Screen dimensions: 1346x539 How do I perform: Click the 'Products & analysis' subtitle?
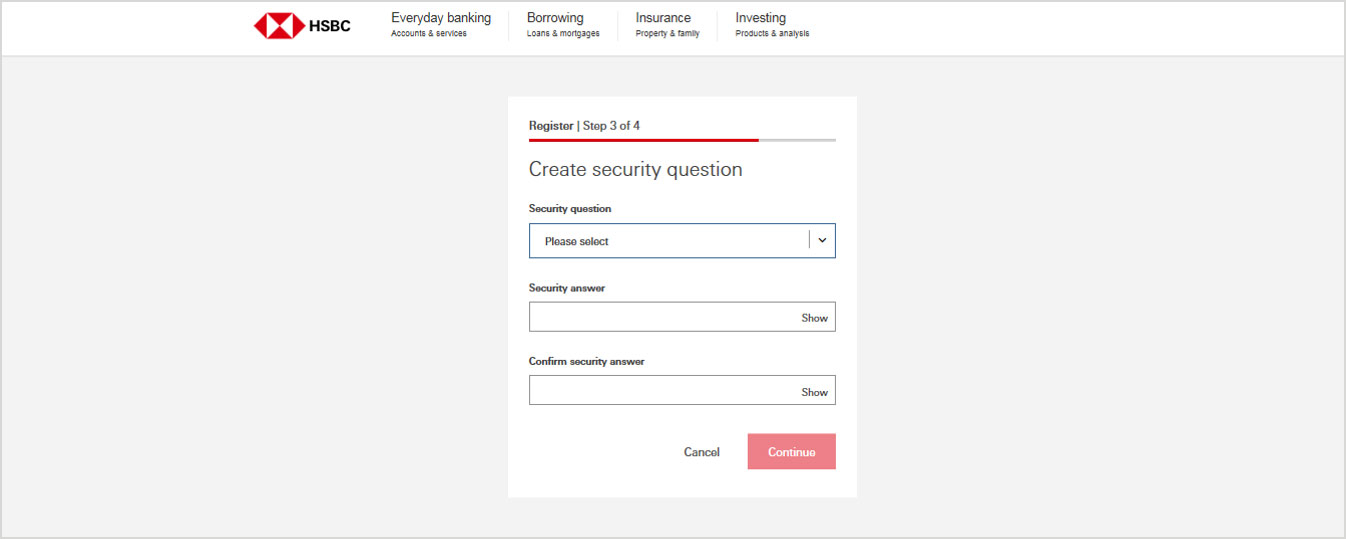point(772,34)
